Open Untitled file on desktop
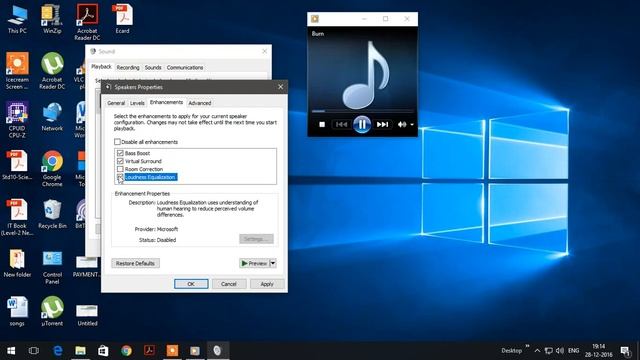 click(87, 314)
